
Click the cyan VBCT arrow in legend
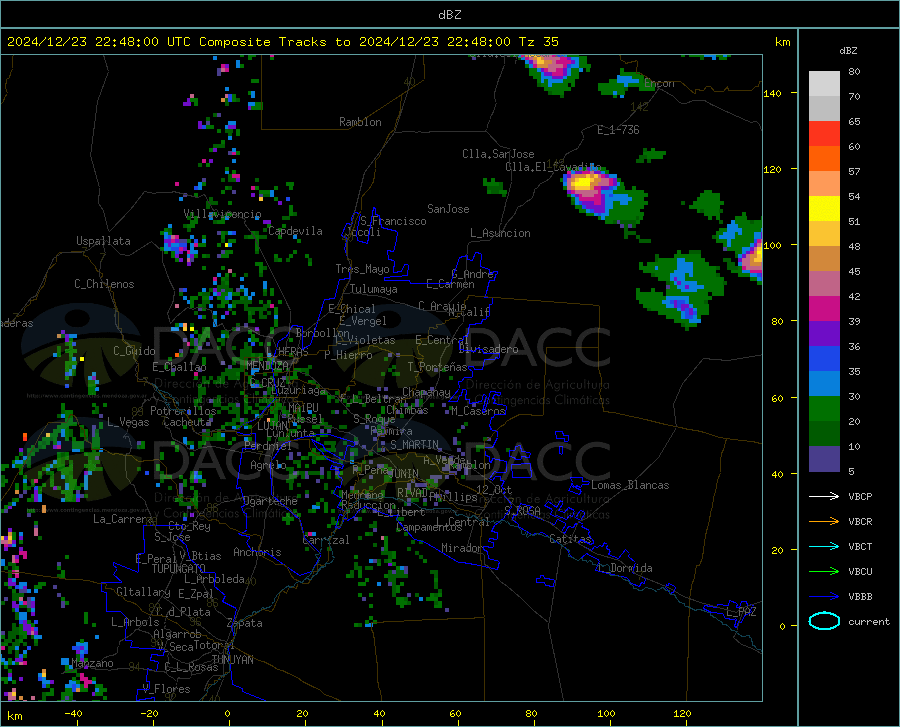824,546
